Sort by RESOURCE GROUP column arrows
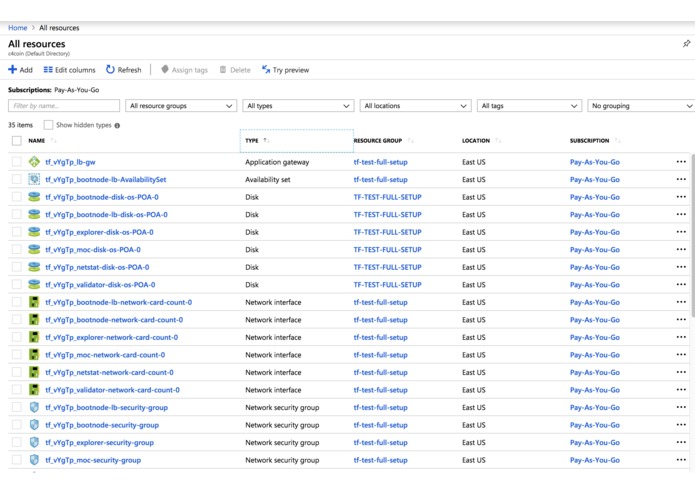The height and width of the screenshot is (494, 695). 410,140
